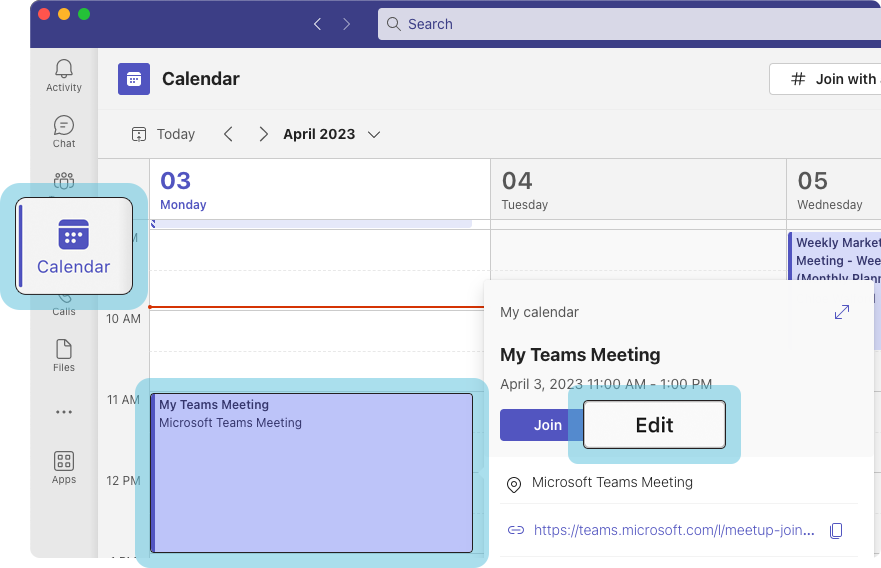
Task: Close window with red button
Action: tap(44, 14)
